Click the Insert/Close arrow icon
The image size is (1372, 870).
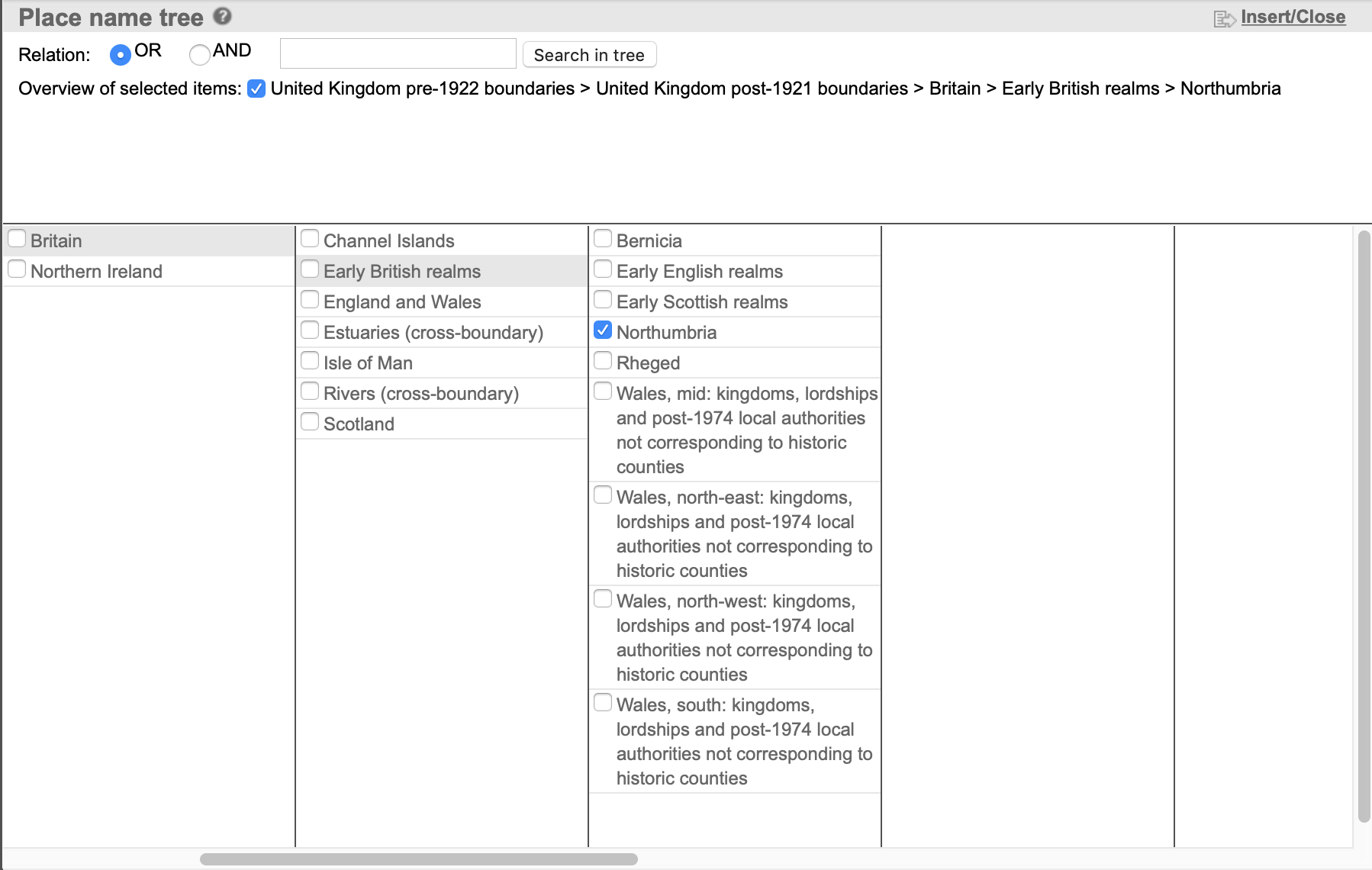click(x=1224, y=18)
